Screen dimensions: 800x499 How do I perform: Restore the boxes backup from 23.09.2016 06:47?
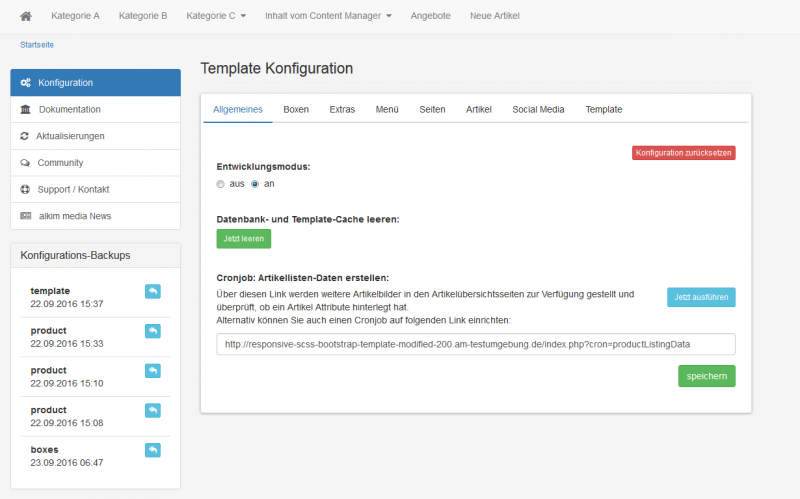tap(153, 450)
